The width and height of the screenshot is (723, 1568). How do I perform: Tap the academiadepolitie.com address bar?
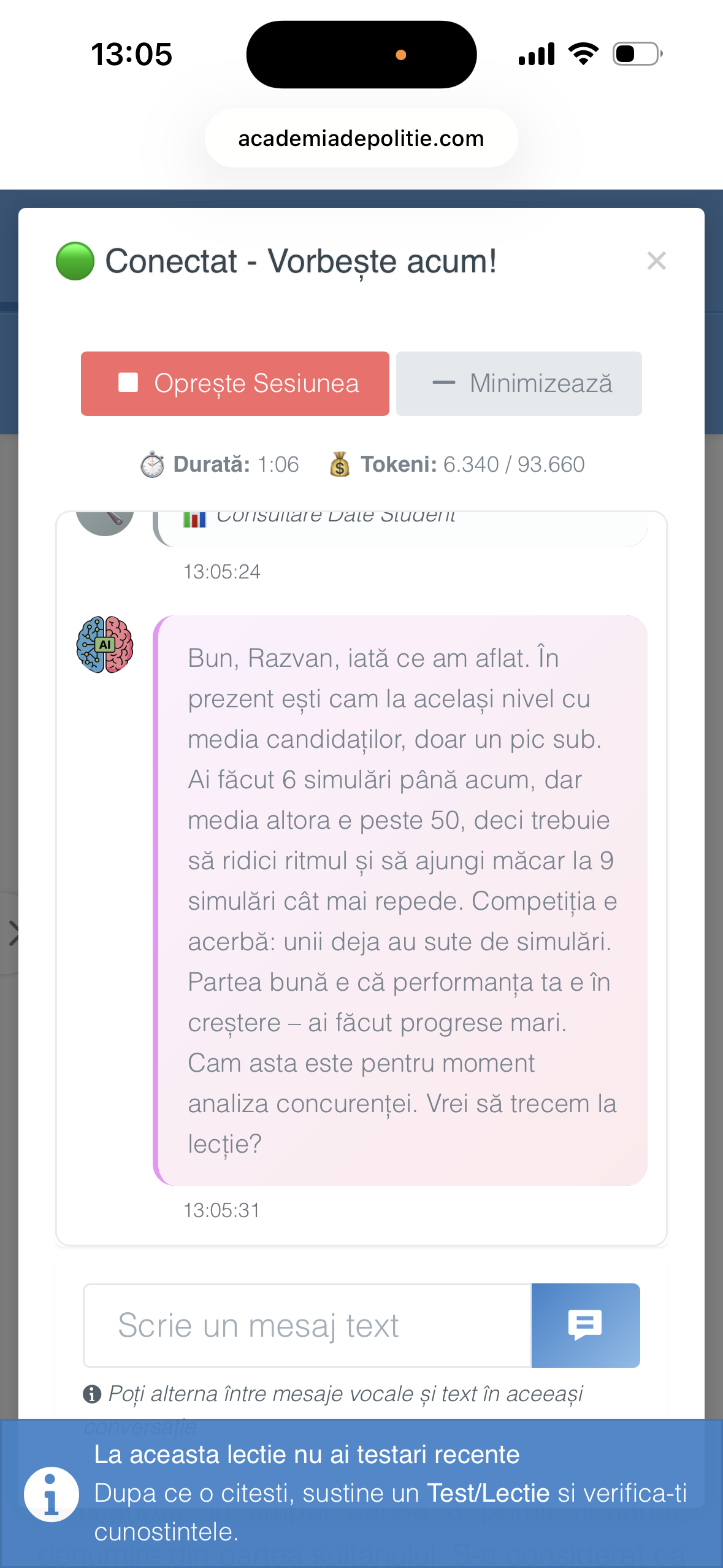[x=361, y=139]
